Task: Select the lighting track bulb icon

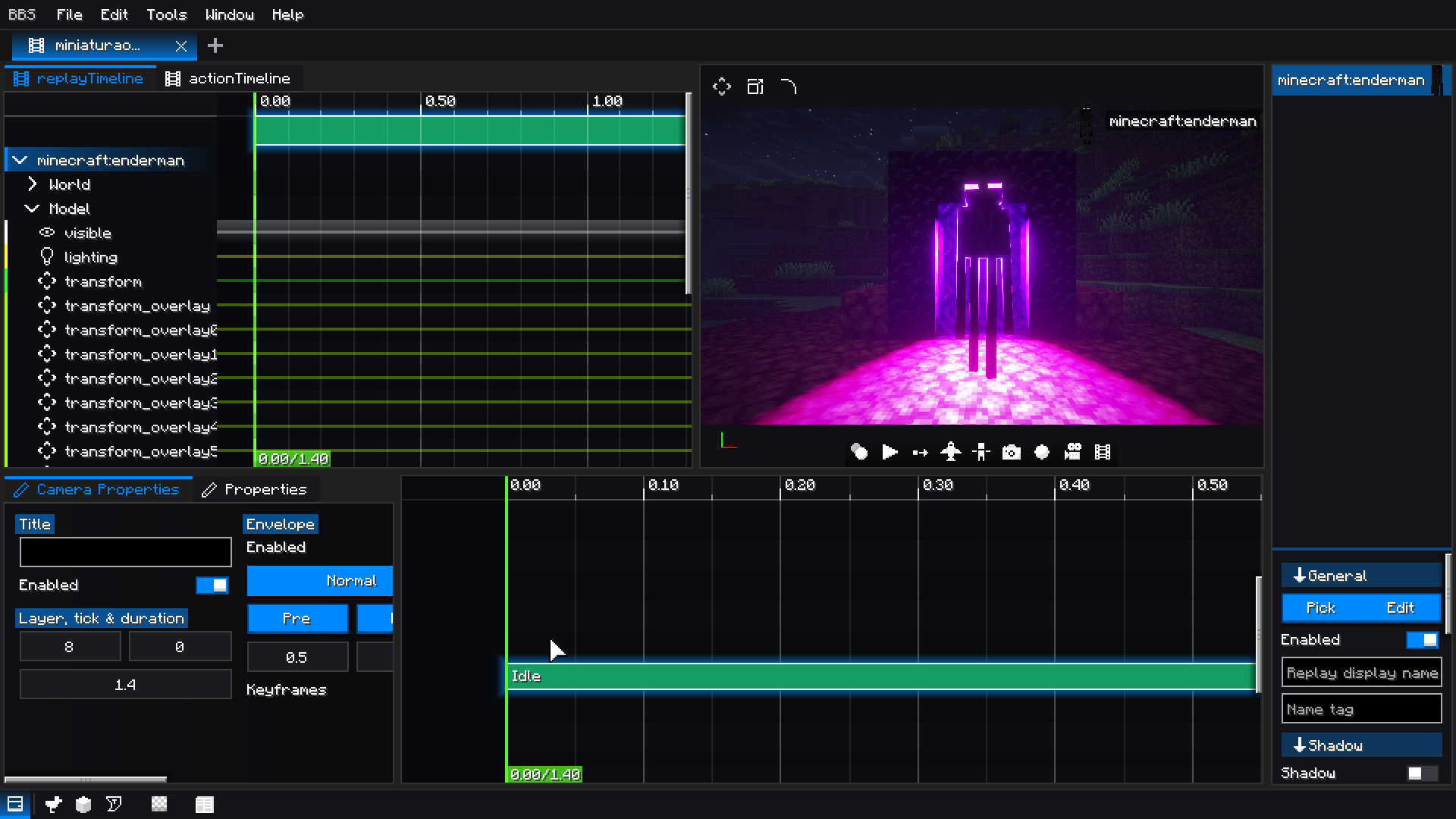Action: click(x=47, y=257)
